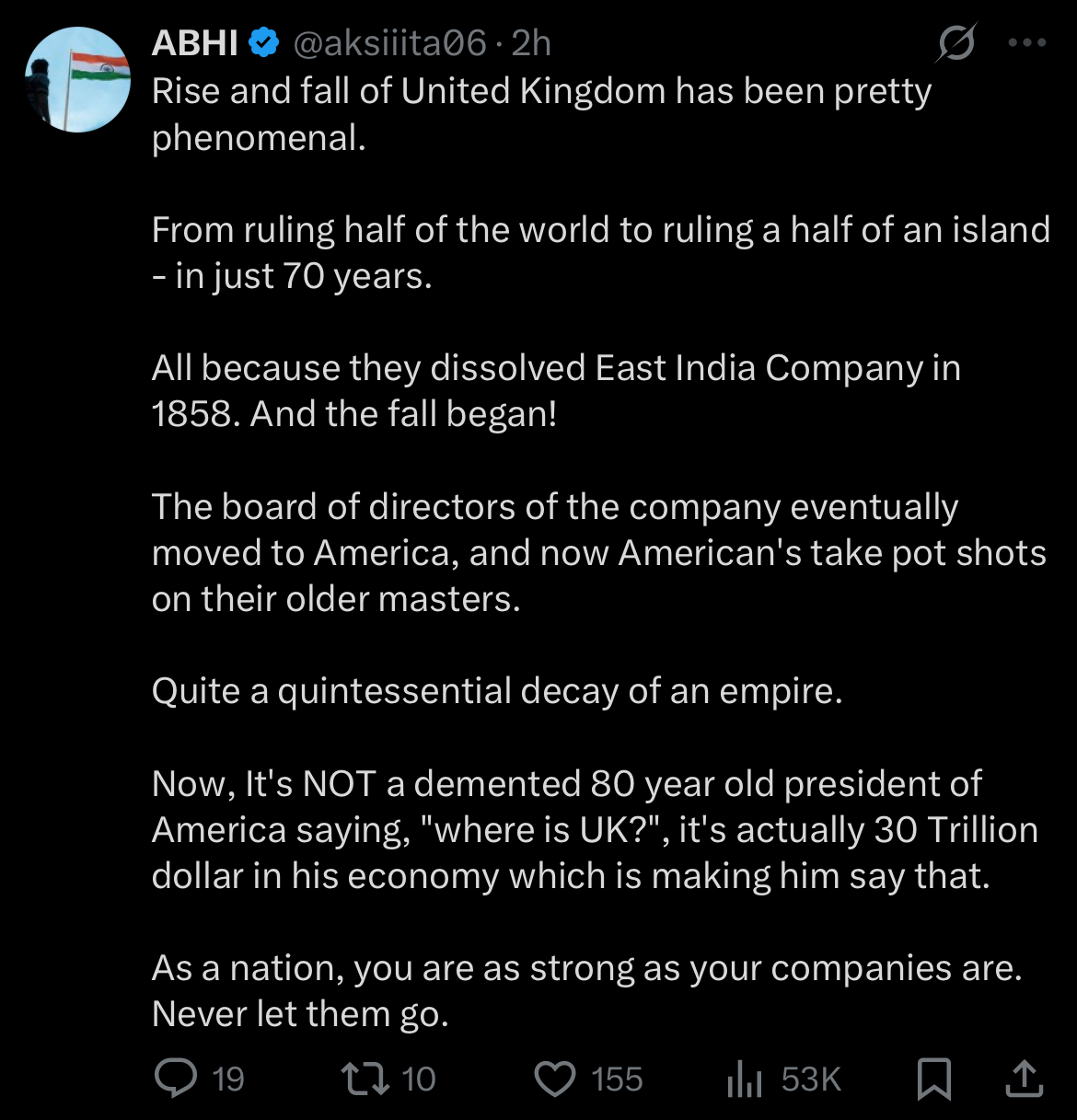Open the Indian flag profile picture
The height and width of the screenshot is (1120, 1077).
click(78, 80)
